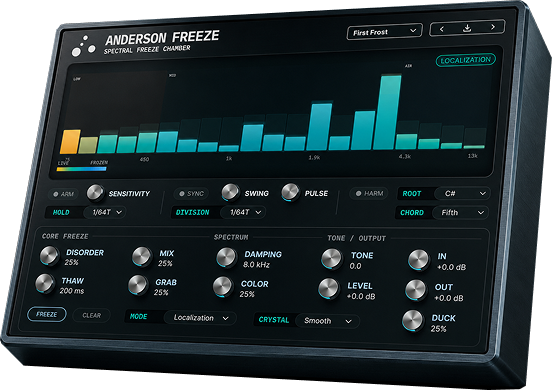This screenshot has width=552, height=391.
Task: Click the MIX knob
Action: (x=142, y=256)
